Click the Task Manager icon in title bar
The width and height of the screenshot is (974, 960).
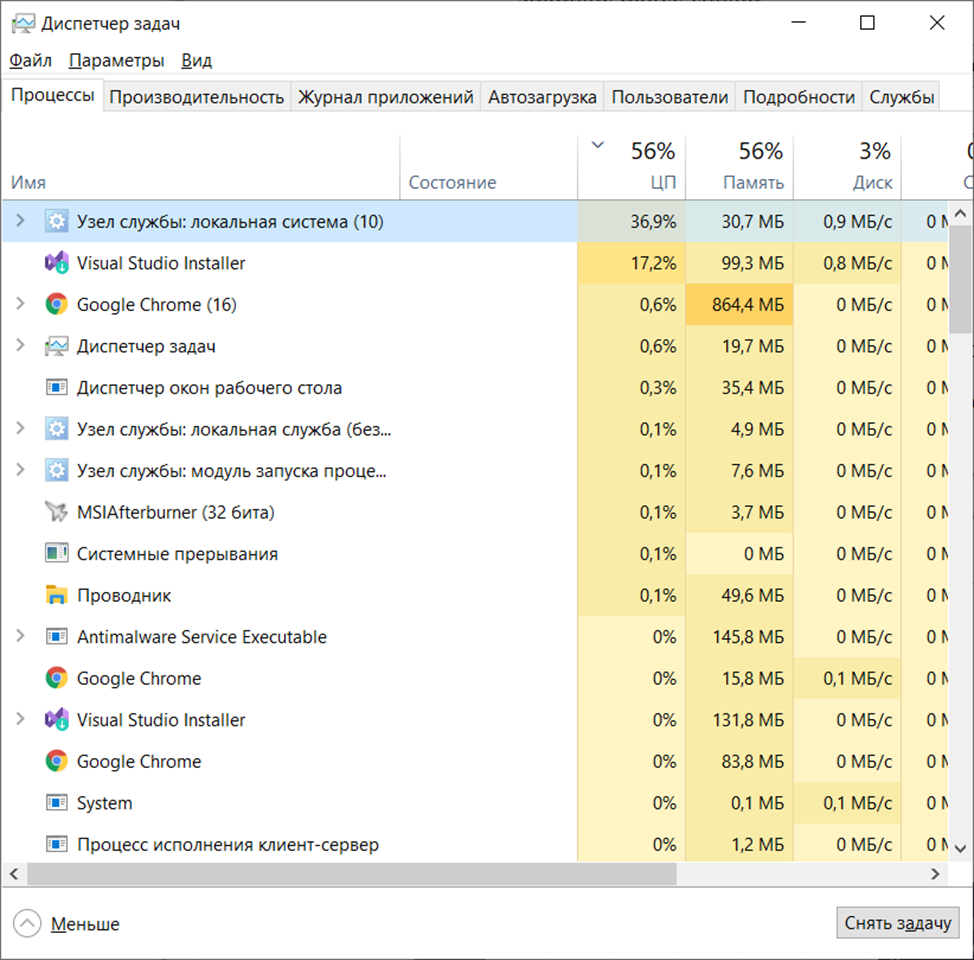[22, 21]
